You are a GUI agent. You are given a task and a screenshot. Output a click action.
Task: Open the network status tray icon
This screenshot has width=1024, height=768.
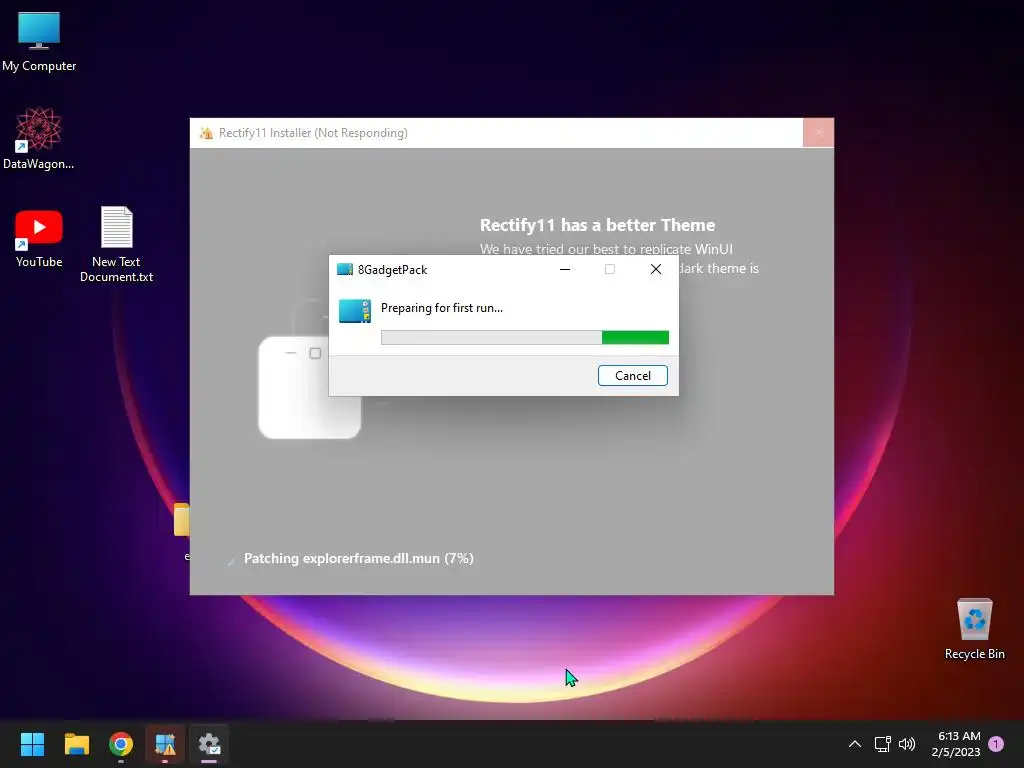(882, 744)
